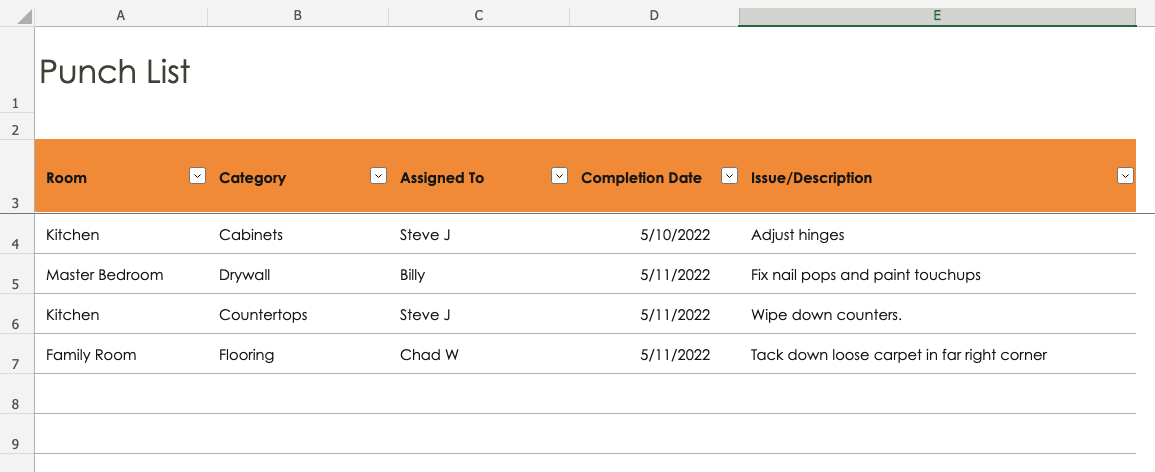
Task: Select the Steve J cell in row 4
Action: [x=479, y=234]
